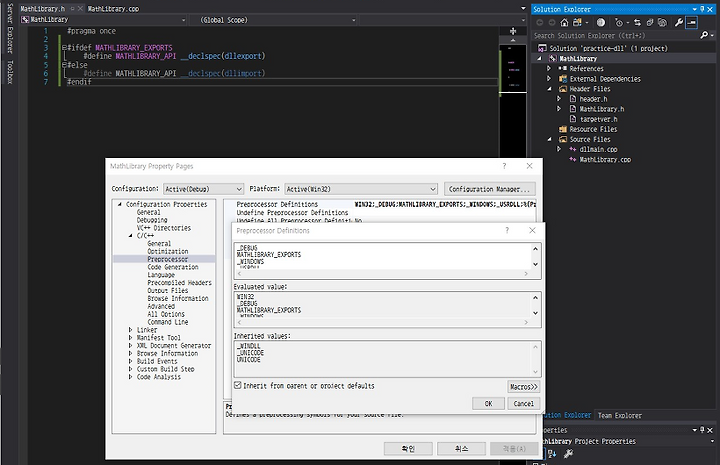
Task: Click the help question mark of MathLibrary Property Pages
Action: (504, 166)
